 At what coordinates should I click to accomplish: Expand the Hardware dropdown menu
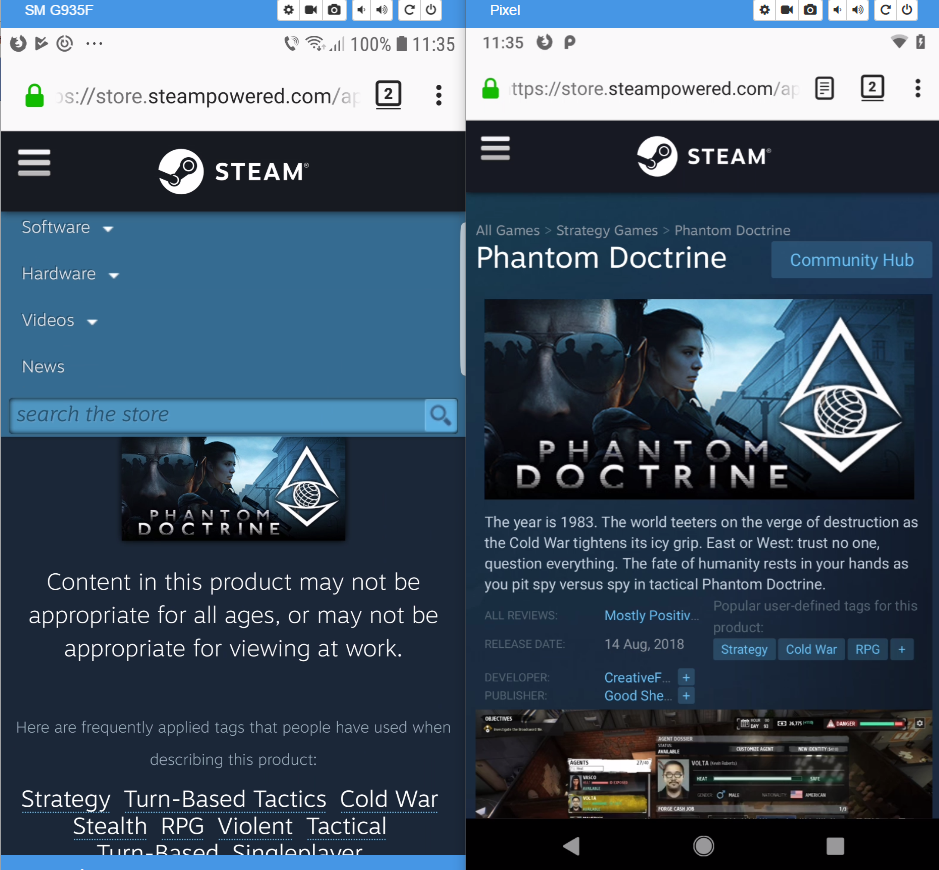pos(70,274)
